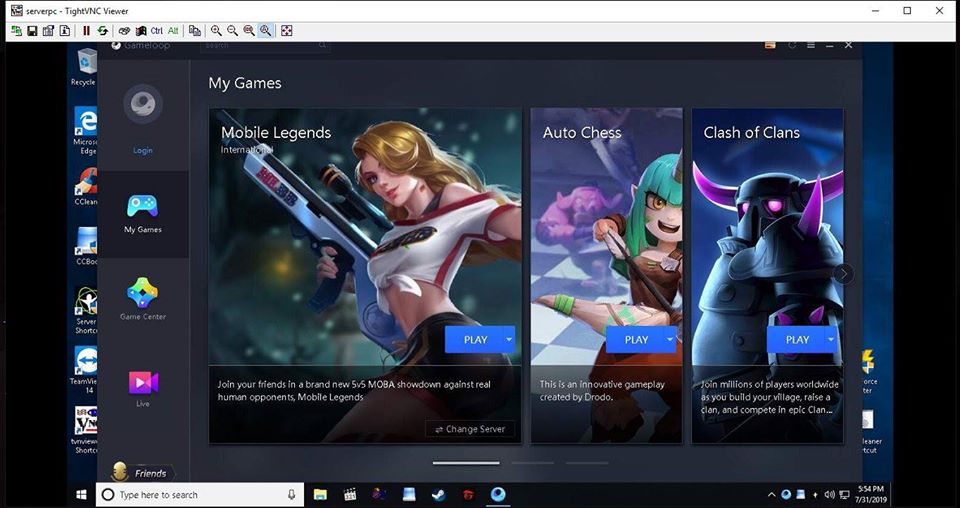Pause the VNC session with red bars
960x508 pixels.
click(86, 31)
